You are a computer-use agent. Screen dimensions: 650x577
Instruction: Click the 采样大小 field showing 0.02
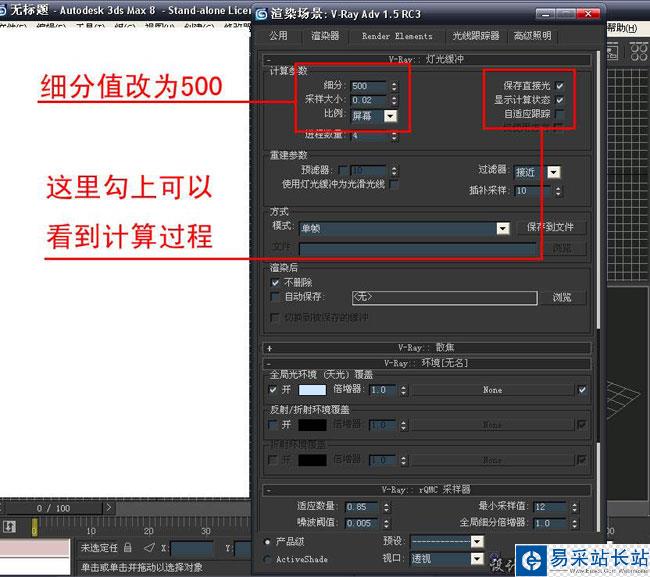click(368, 100)
